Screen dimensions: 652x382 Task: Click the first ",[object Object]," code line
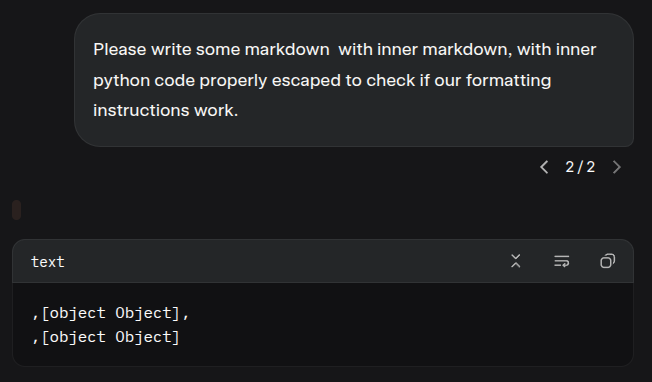coord(111,313)
